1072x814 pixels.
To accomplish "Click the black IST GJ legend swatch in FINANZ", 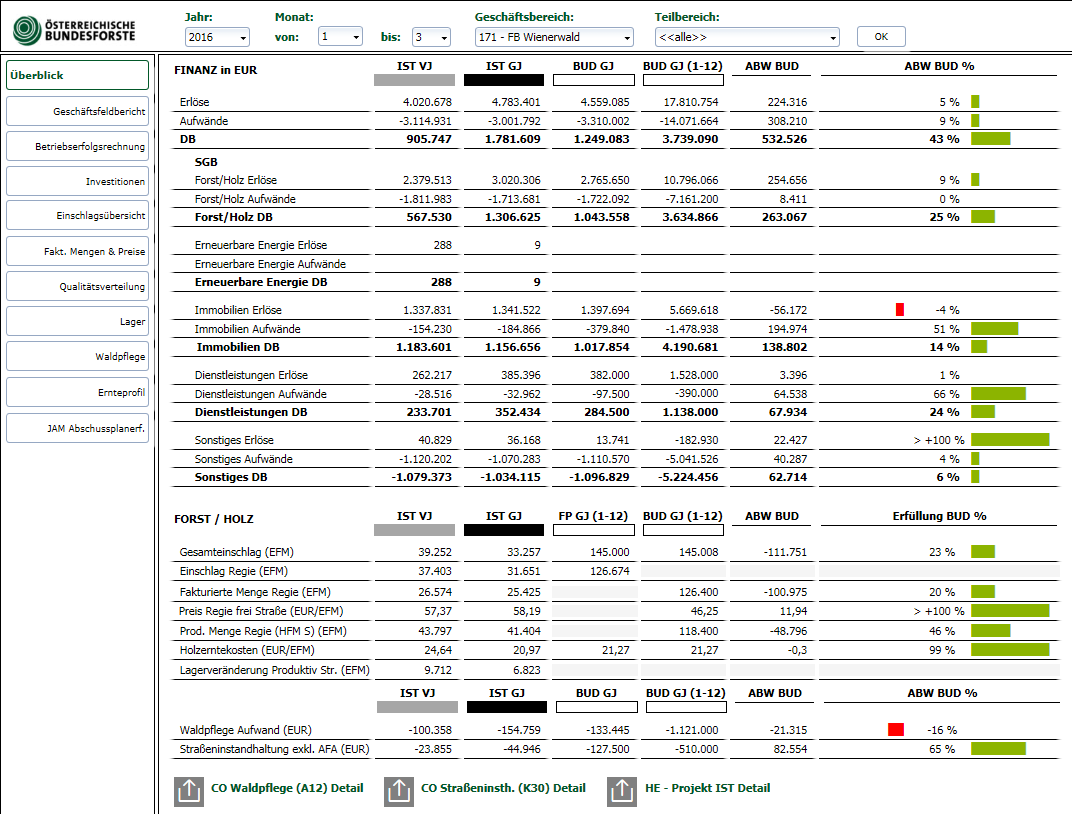I will click(x=504, y=80).
